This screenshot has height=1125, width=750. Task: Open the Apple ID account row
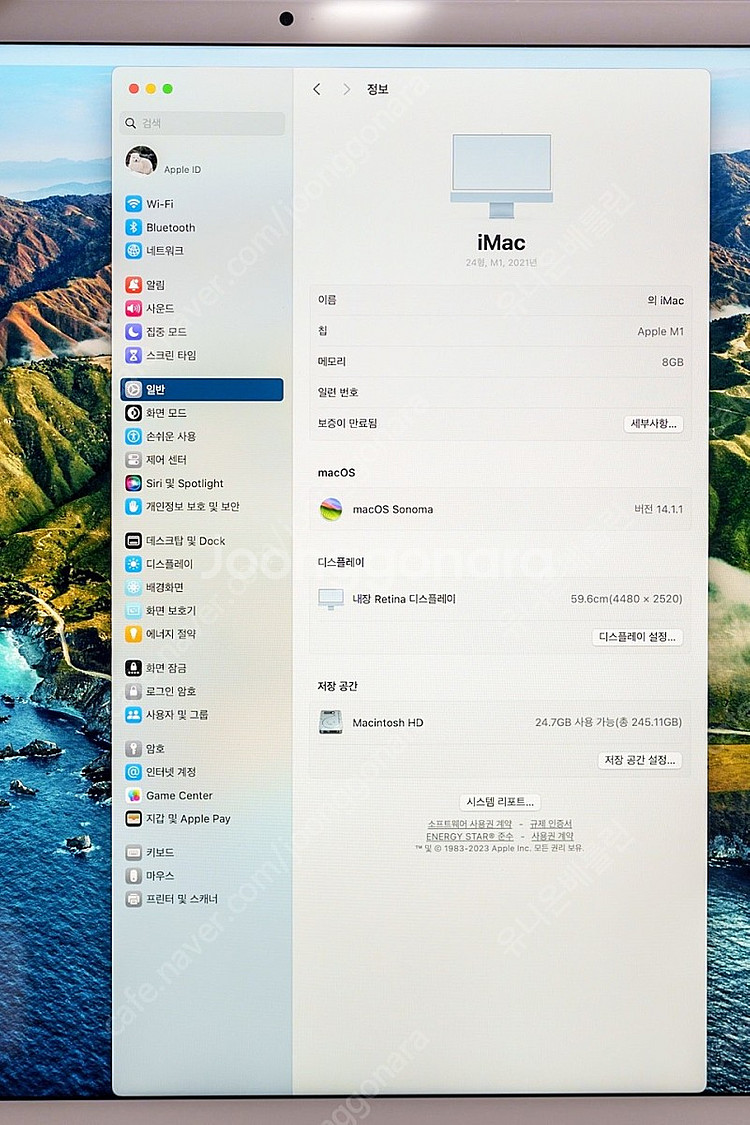point(202,161)
